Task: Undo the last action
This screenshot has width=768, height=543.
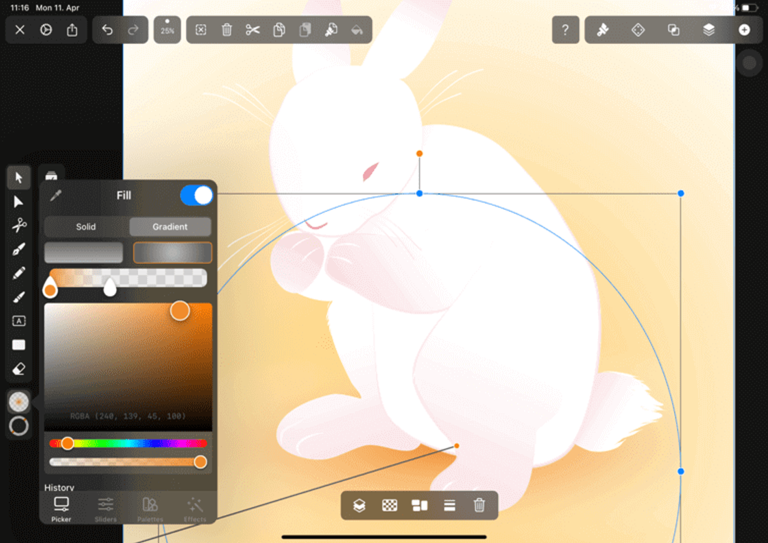Action: pos(107,30)
